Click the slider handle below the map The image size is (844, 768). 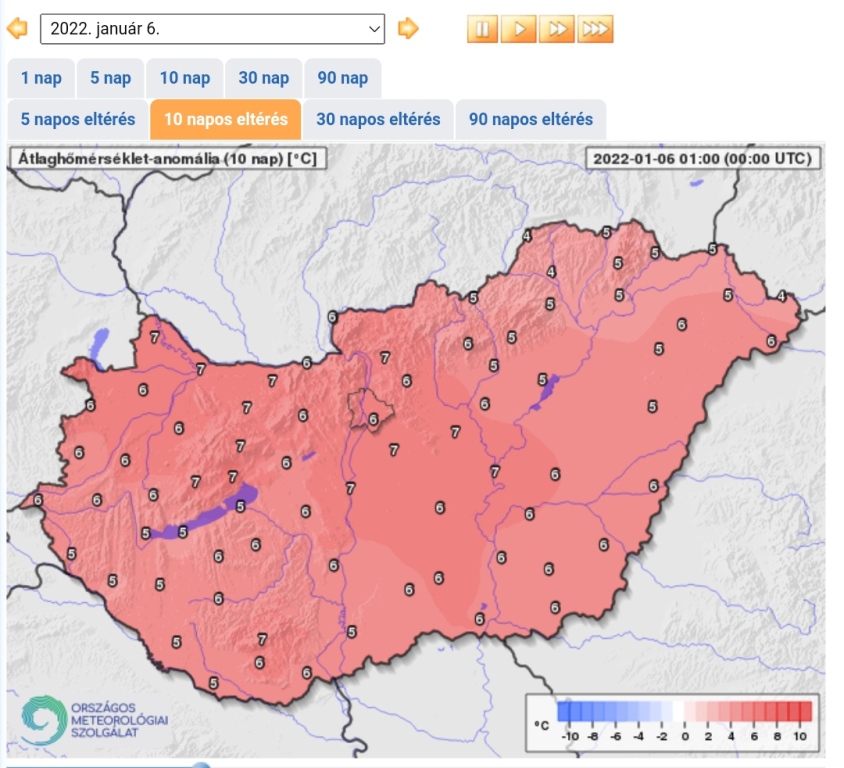click(x=201, y=765)
